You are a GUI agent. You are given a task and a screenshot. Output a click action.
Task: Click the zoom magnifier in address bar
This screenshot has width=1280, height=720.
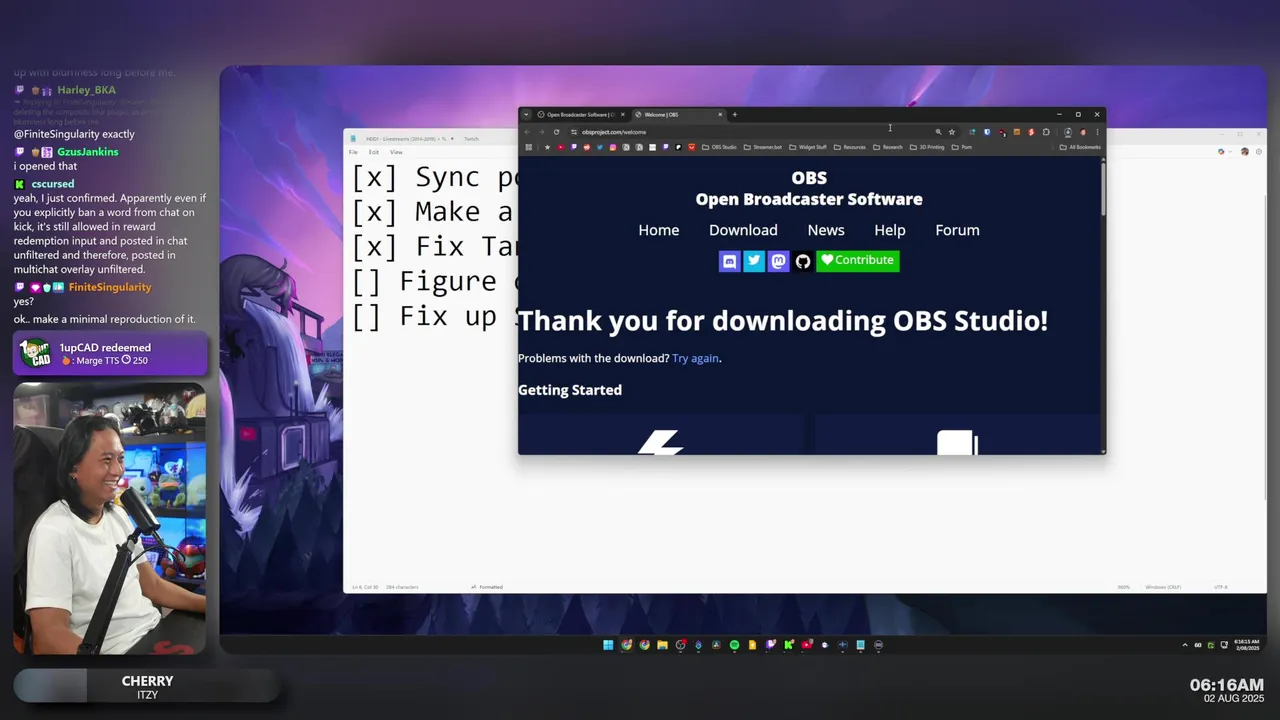[938, 132]
